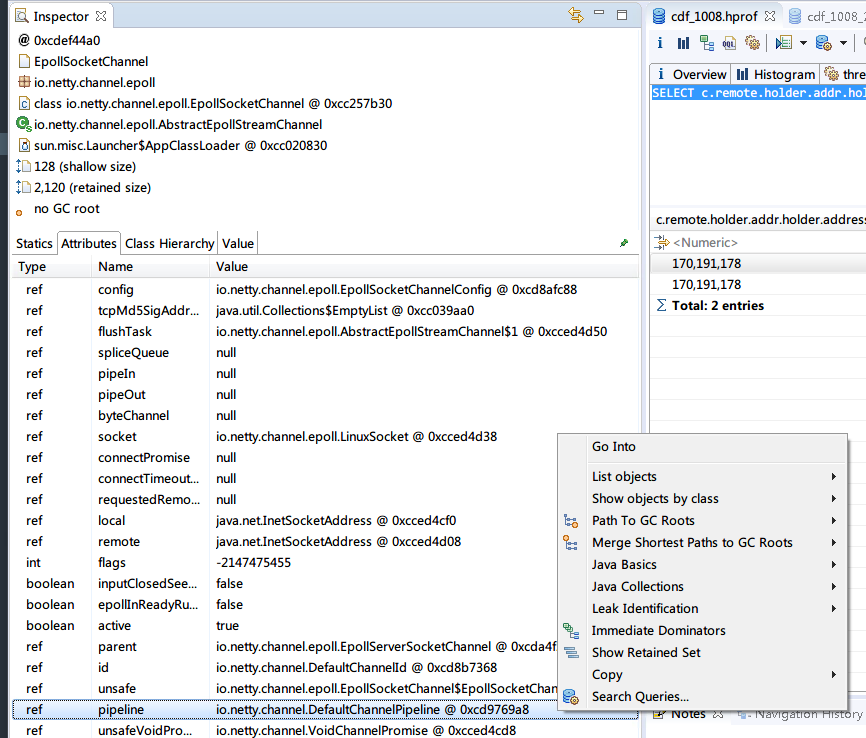The image size is (866, 738).
Task: Open the Java Collections submenu
Action: click(x=703, y=587)
